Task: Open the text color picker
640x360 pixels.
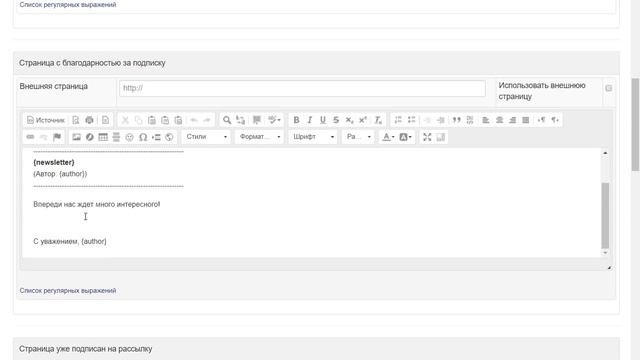Action: point(388,137)
